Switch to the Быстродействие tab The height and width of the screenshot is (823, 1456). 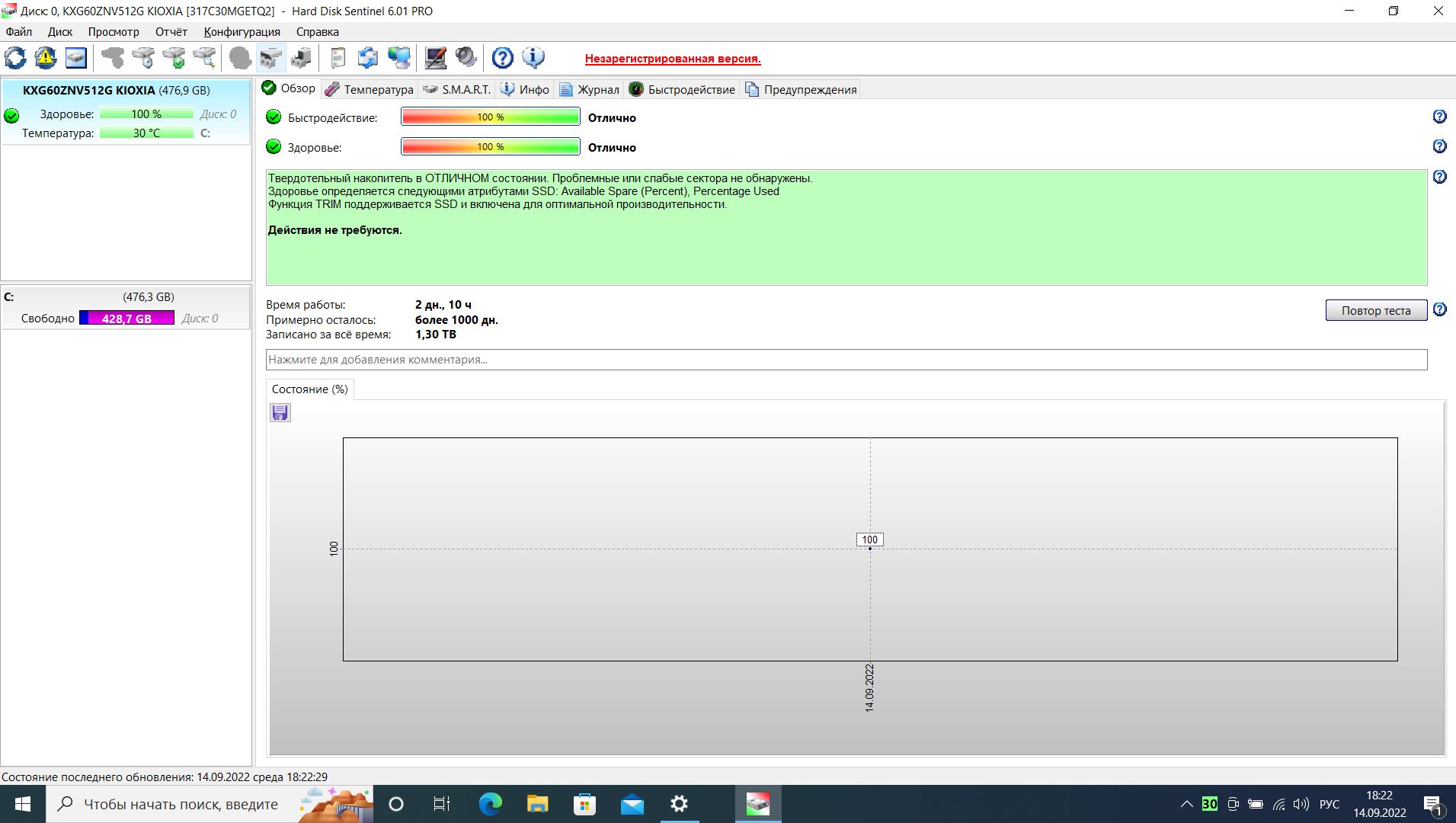(683, 89)
